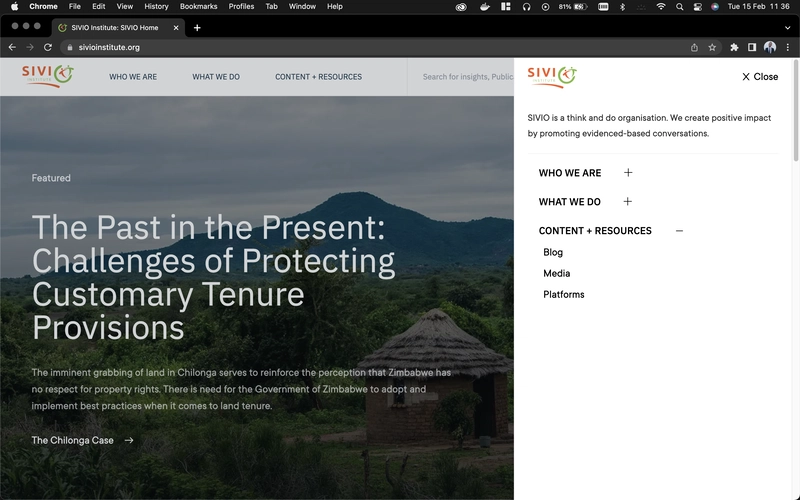Click the browser reload button
Image resolution: width=800 pixels, height=500 pixels.
(46, 47)
